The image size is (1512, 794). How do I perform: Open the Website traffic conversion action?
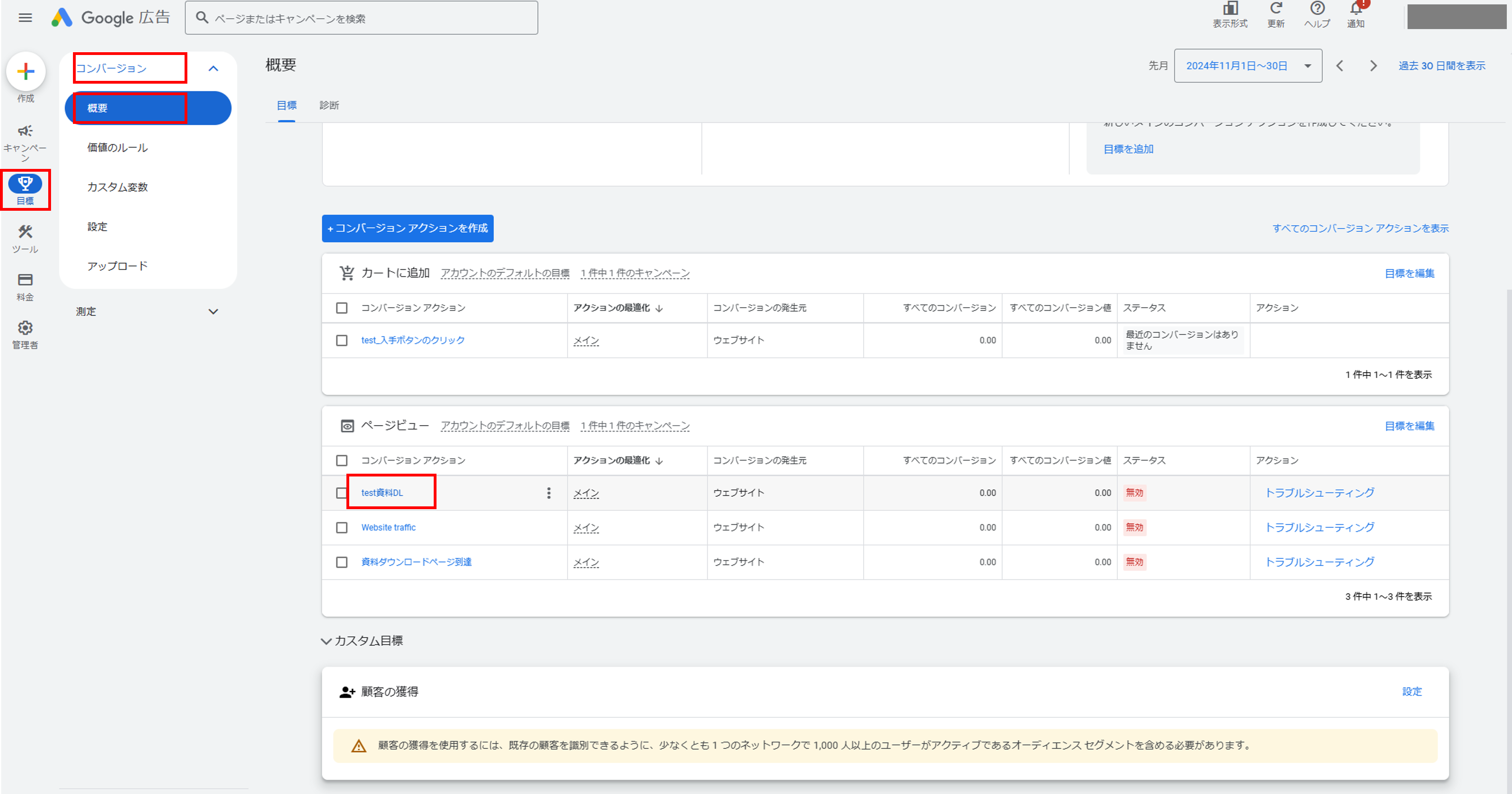(389, 528)
